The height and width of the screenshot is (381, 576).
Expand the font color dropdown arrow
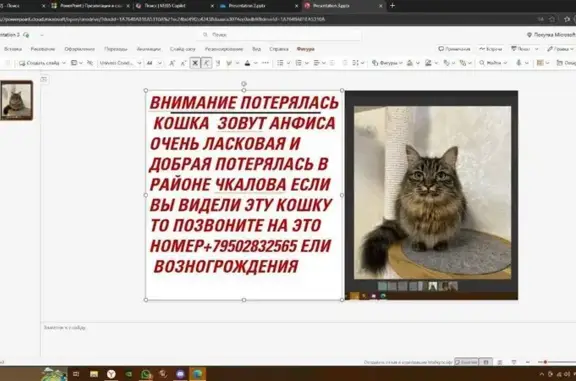coord(256,63)
